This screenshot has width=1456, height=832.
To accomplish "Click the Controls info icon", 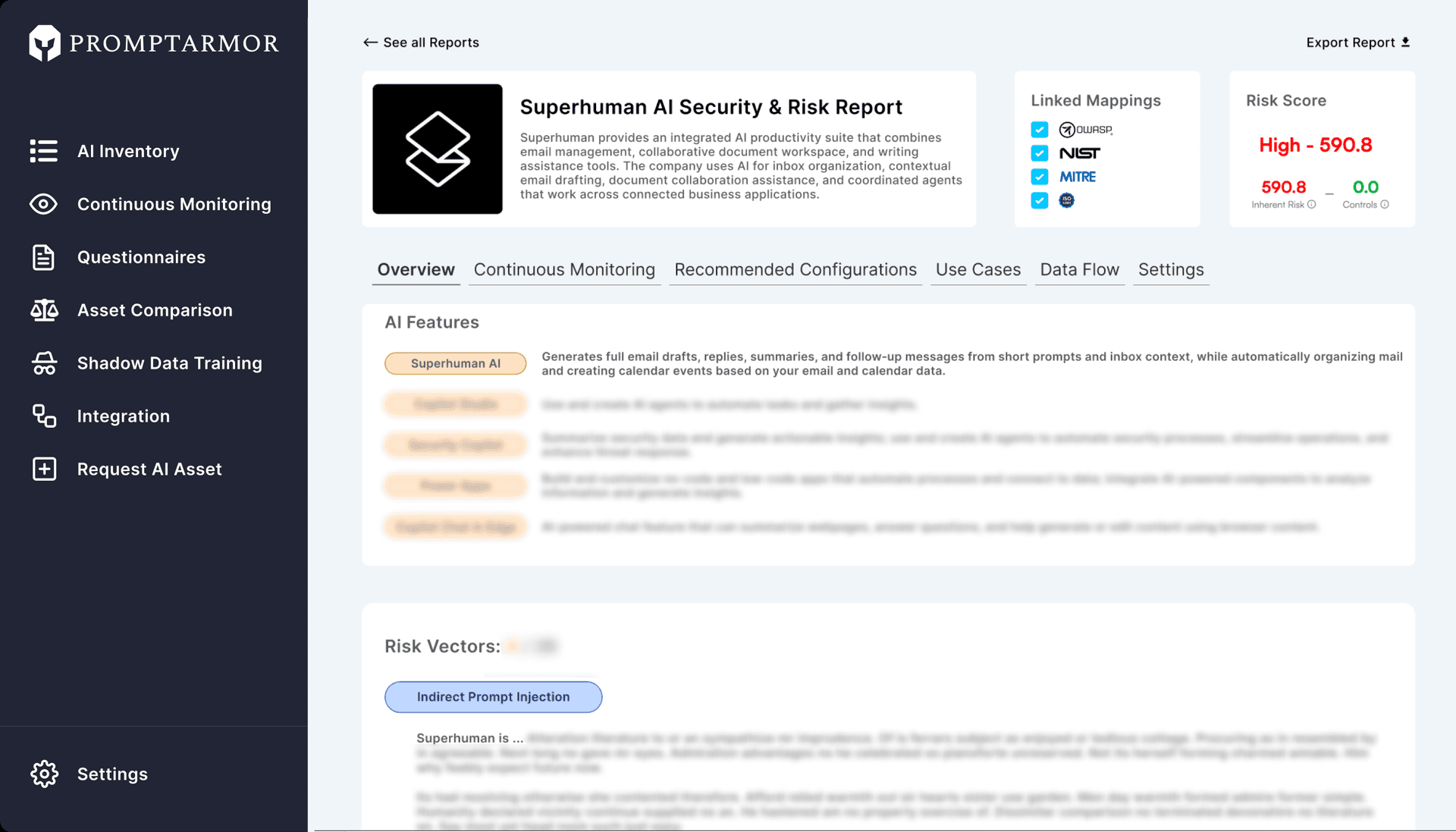I will click(x=1385, y=205).
